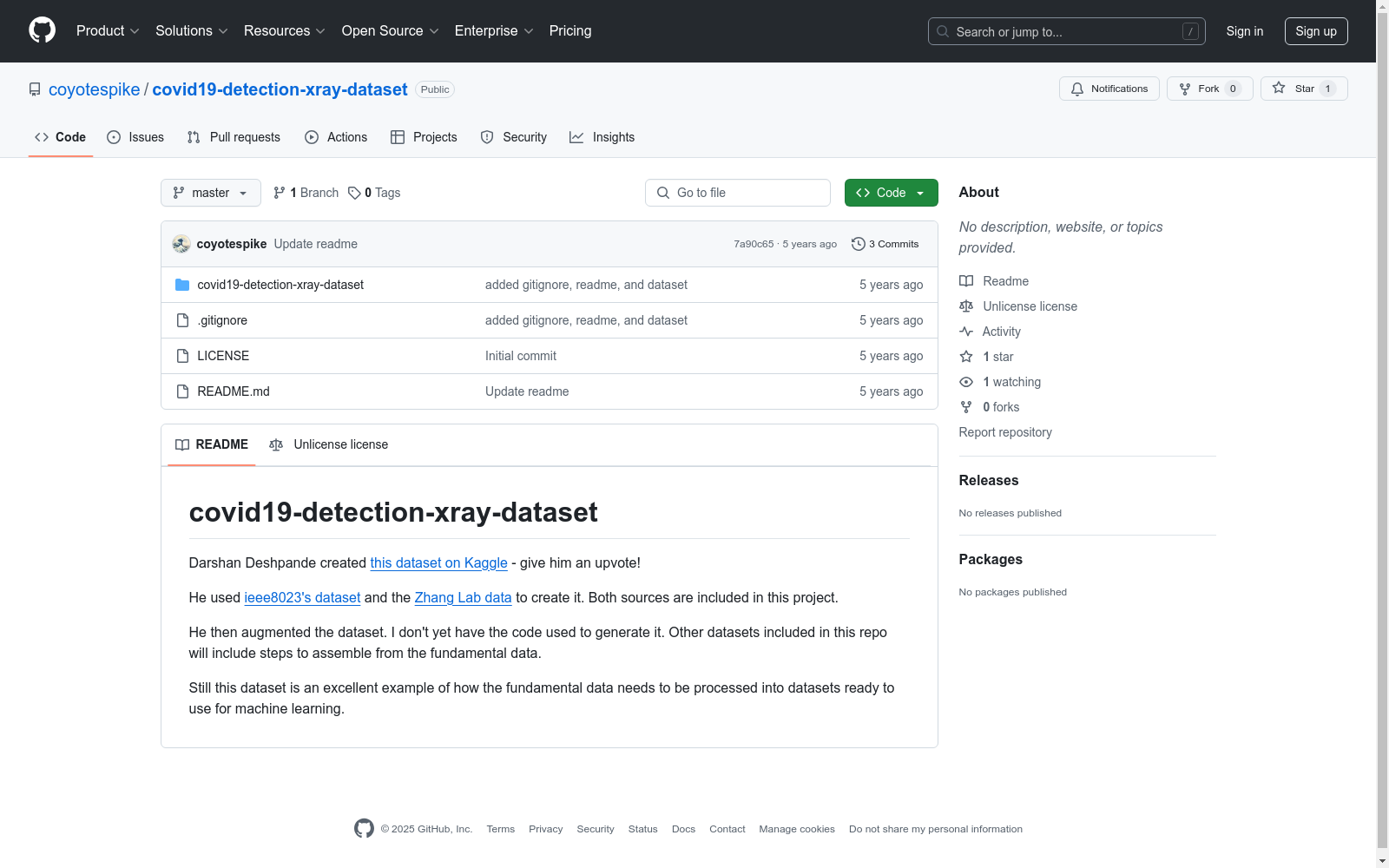1389x868 pixels.
Task: View the 1 Branch list
Action: pyautogui.click(x=306, y=193)
